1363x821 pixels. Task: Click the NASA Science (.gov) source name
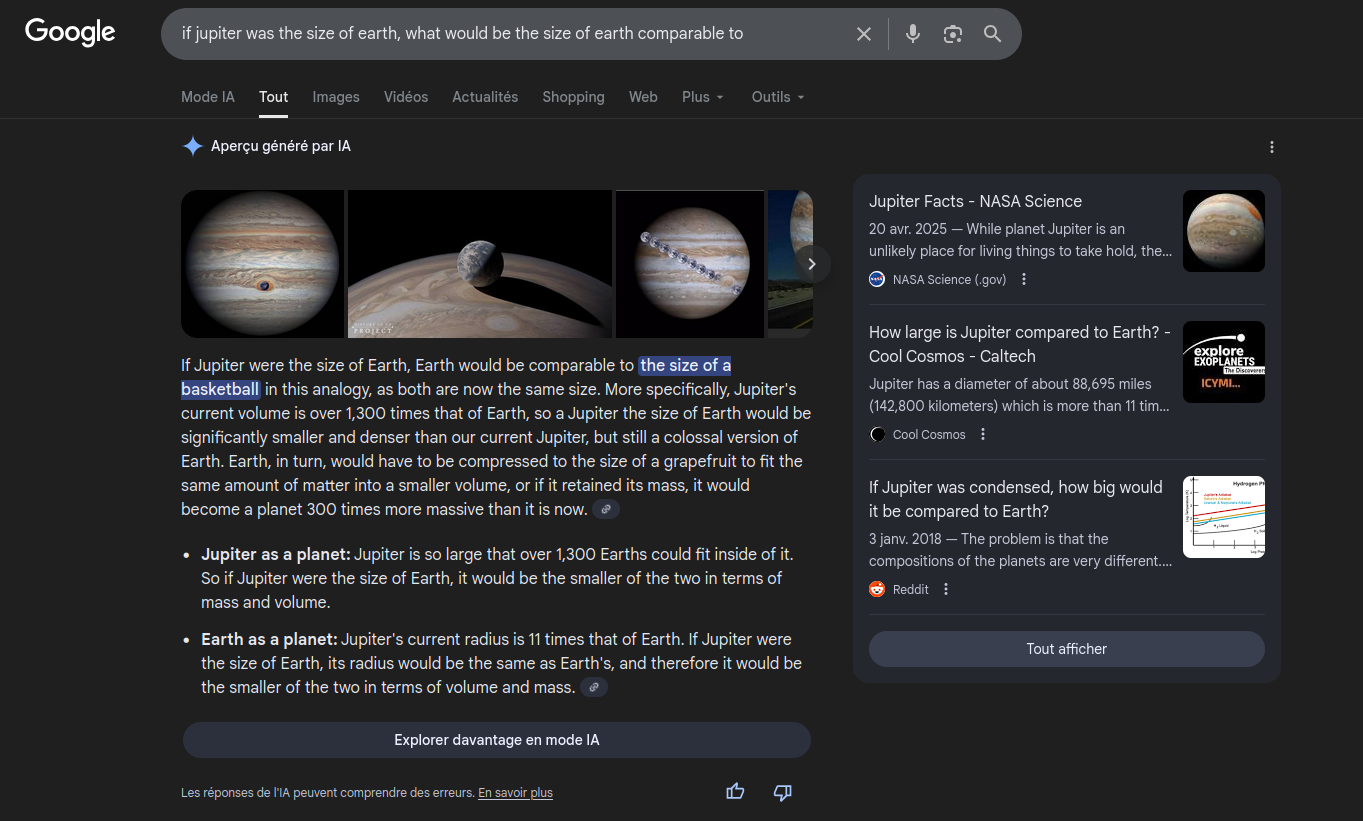[x=950, y=280]
